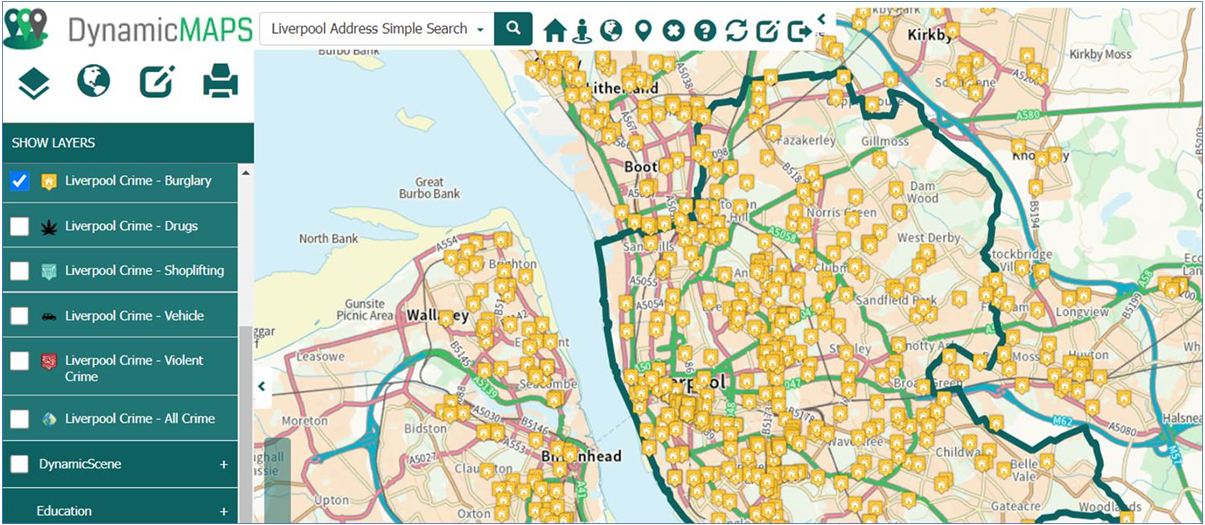Select the location pin tool

[643, 31]
